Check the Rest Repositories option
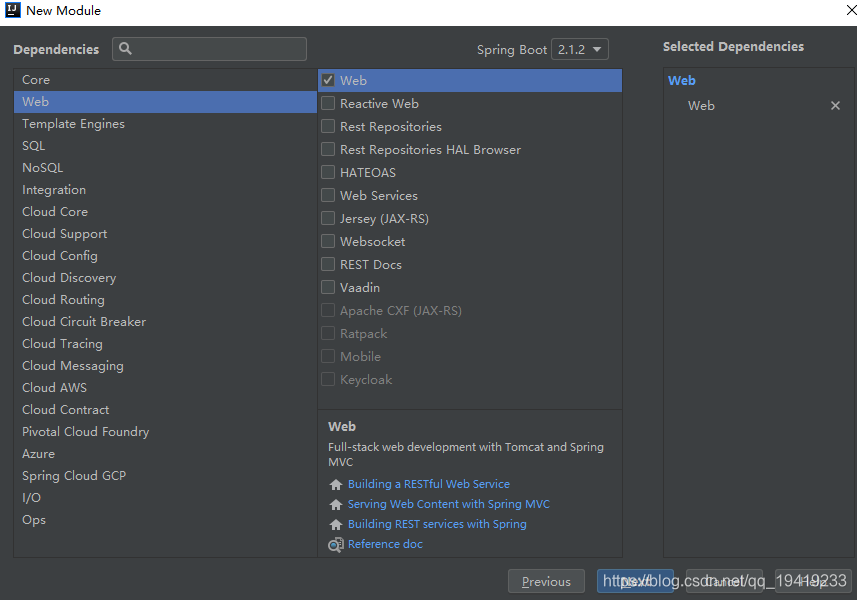 point(328,126)
